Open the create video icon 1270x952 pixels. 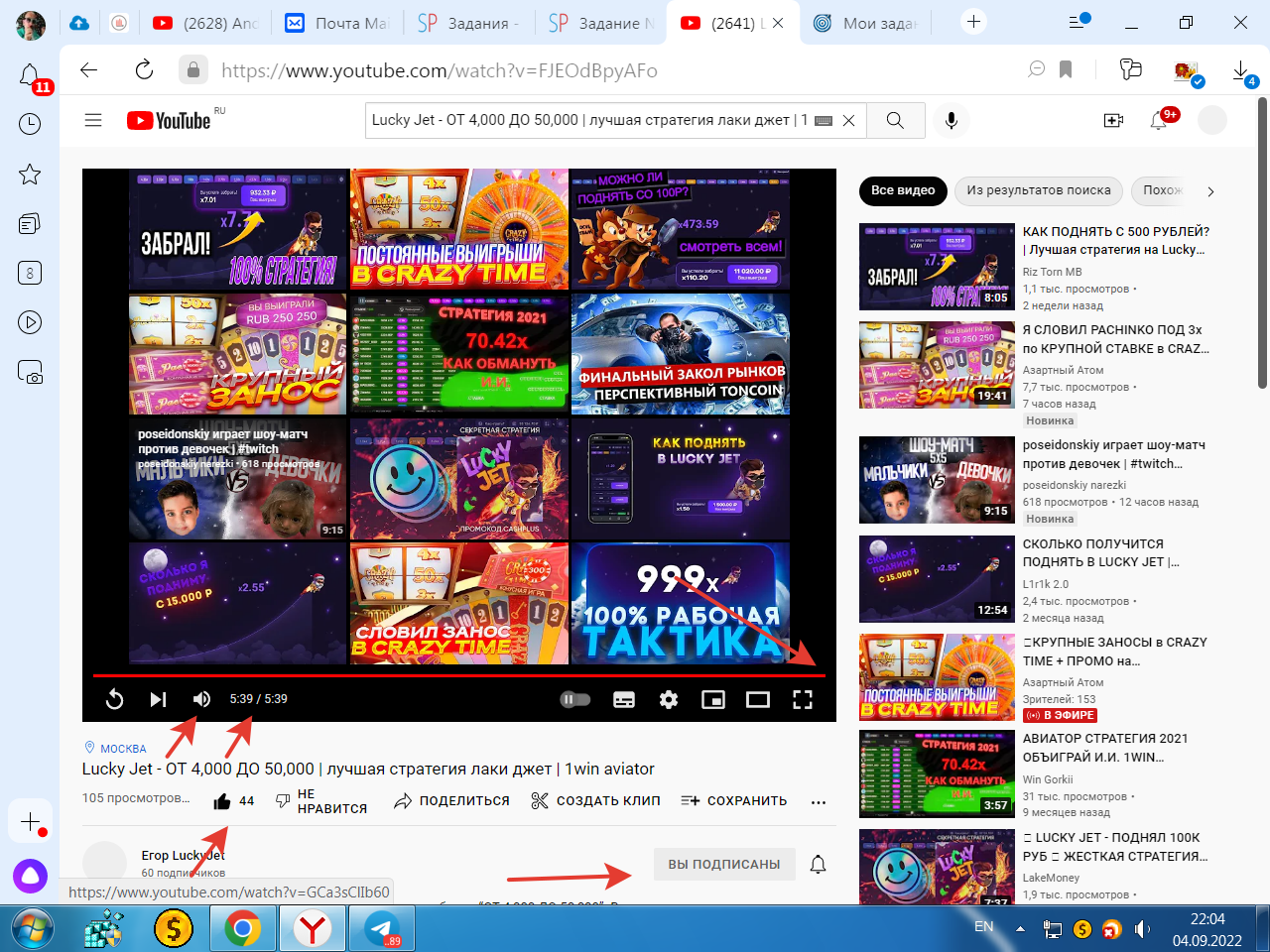click(x=1113, y=120)
